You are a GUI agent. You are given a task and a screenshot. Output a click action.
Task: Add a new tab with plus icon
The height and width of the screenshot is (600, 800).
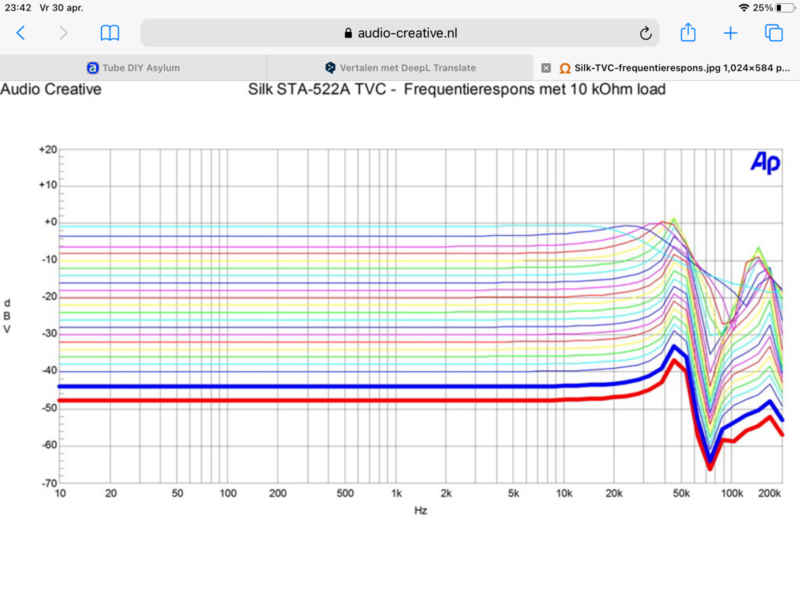730,33
